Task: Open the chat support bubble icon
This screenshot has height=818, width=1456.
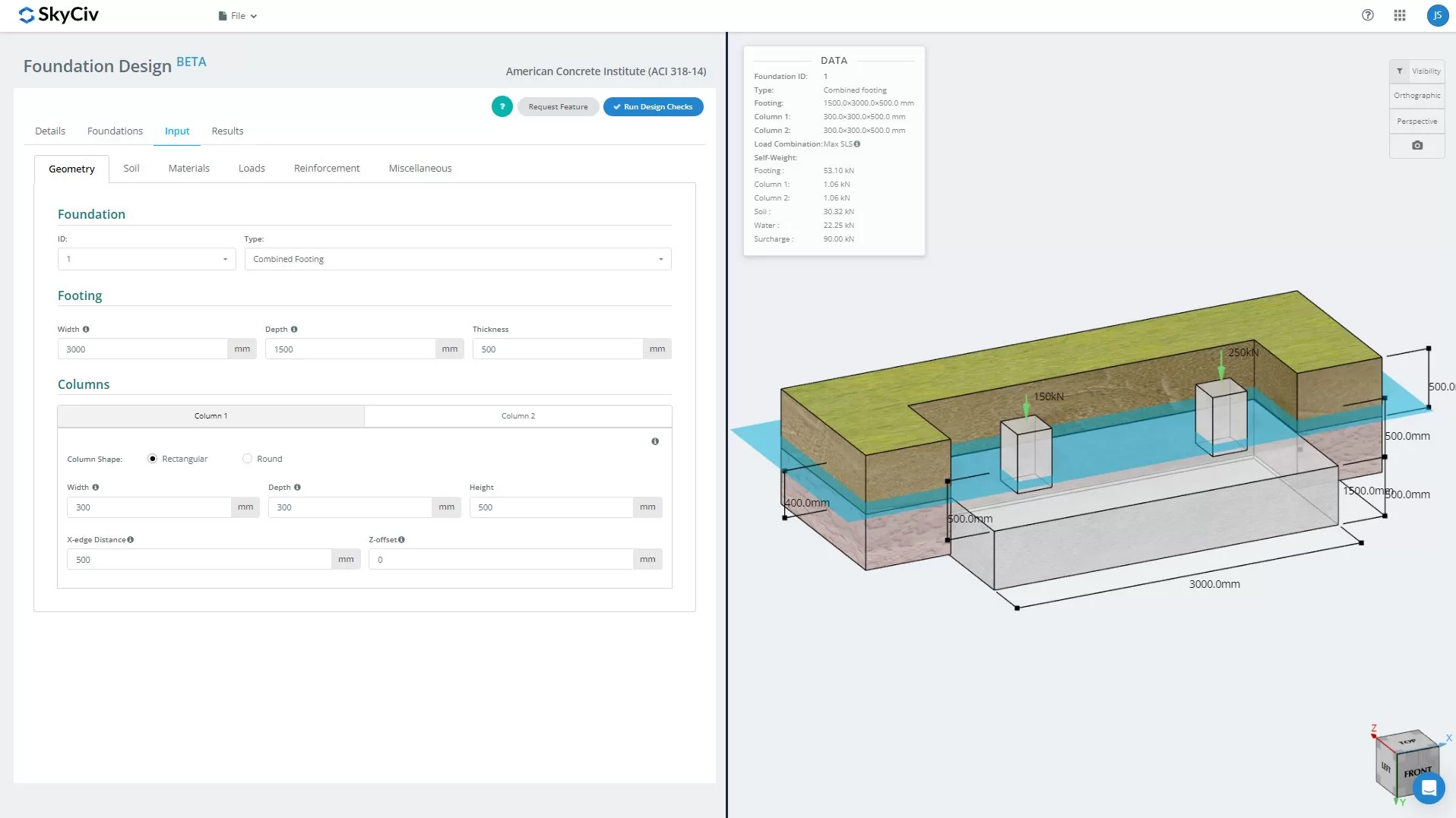Action: [x=1429, y=788]
